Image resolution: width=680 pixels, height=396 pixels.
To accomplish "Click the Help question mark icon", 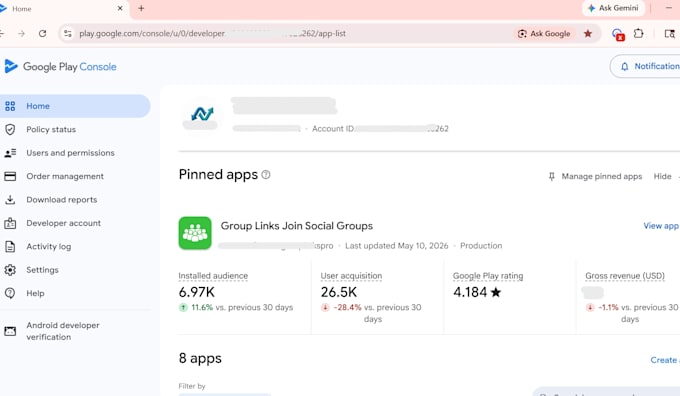I will click(10, 293).
